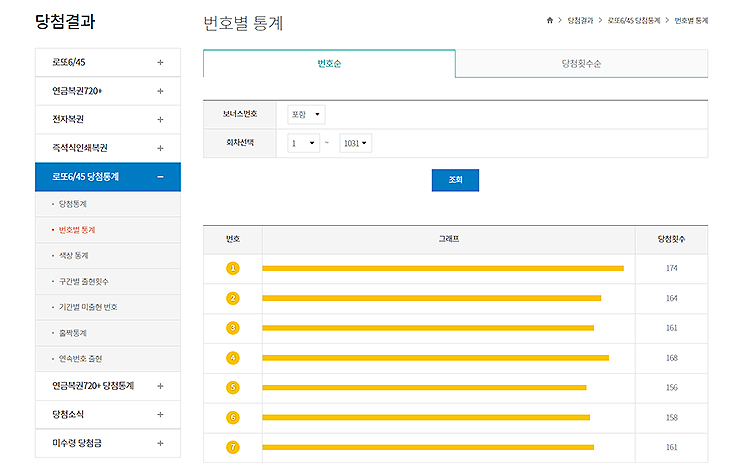Open the end round dropdown showing 1031

coord(355,143)
